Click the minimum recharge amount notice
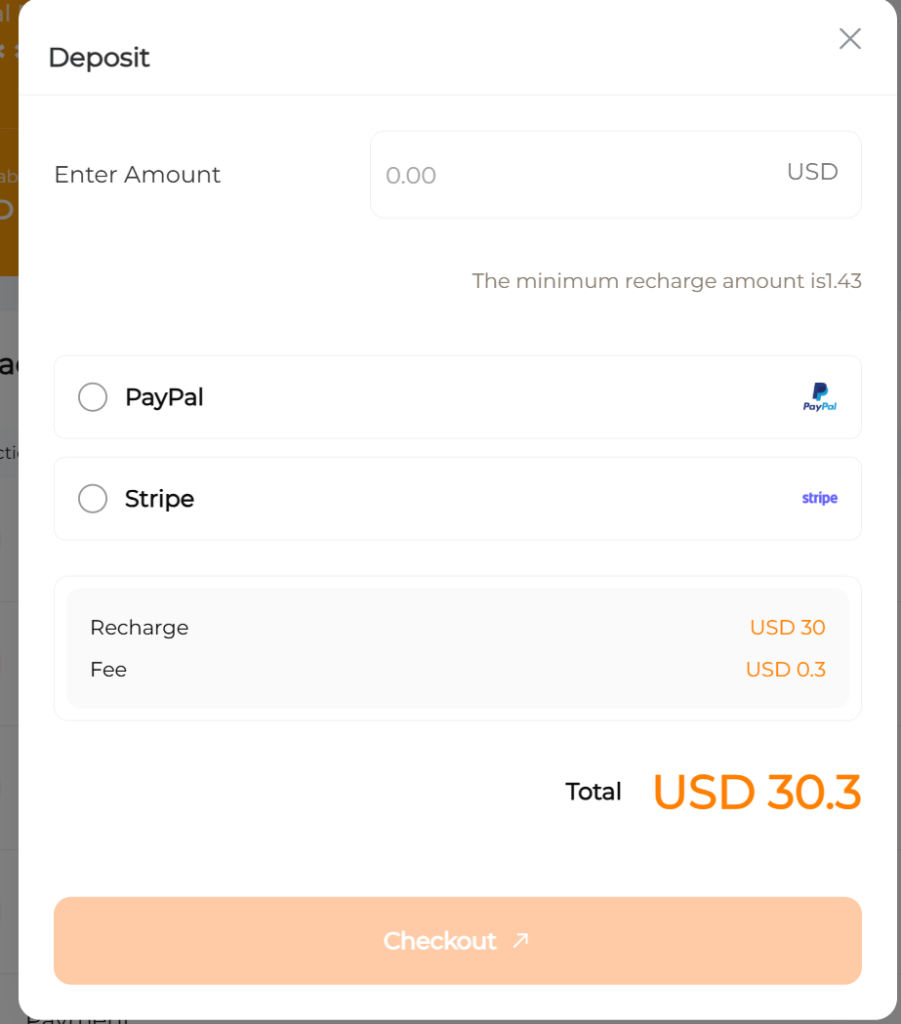The image size is (901, 1024). point(666,281)
